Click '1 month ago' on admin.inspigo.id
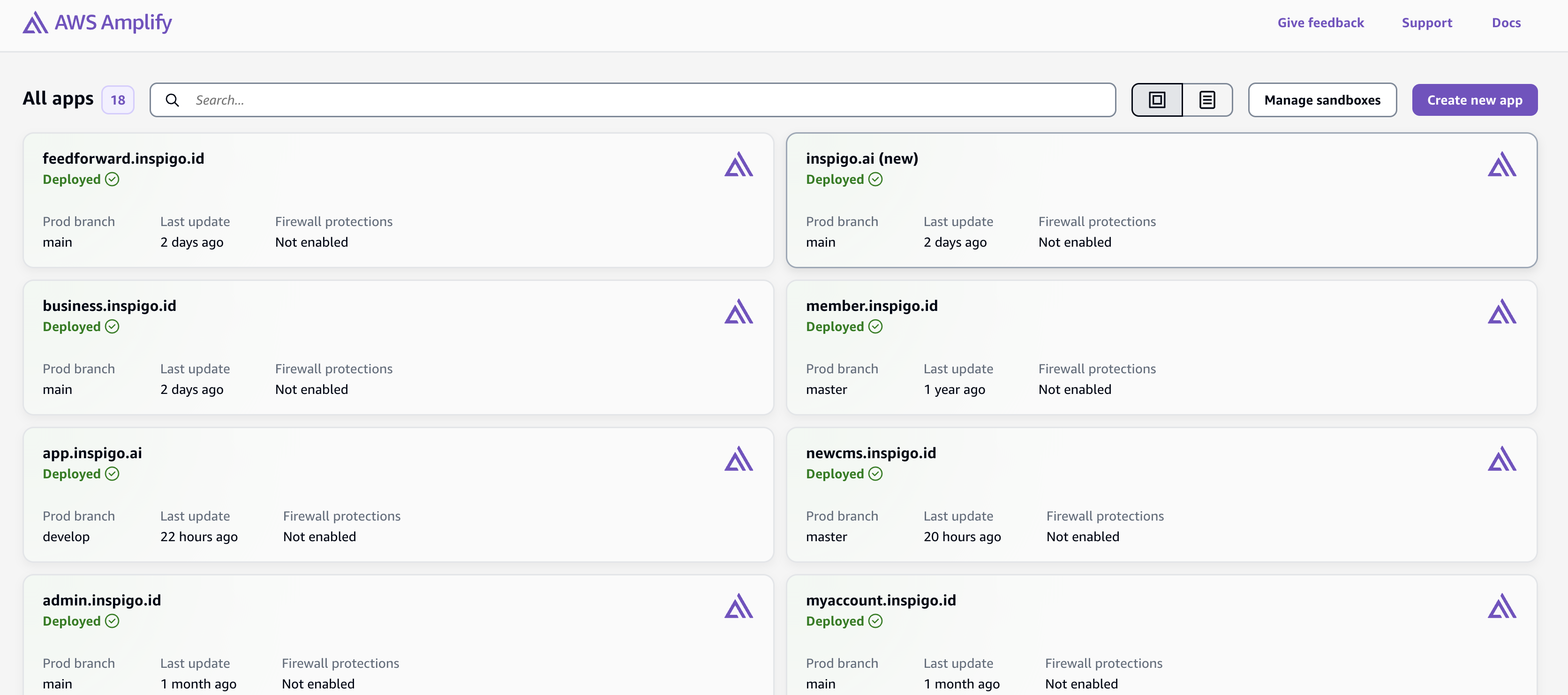Viewport: 1568px width, 695px height. 198,684
